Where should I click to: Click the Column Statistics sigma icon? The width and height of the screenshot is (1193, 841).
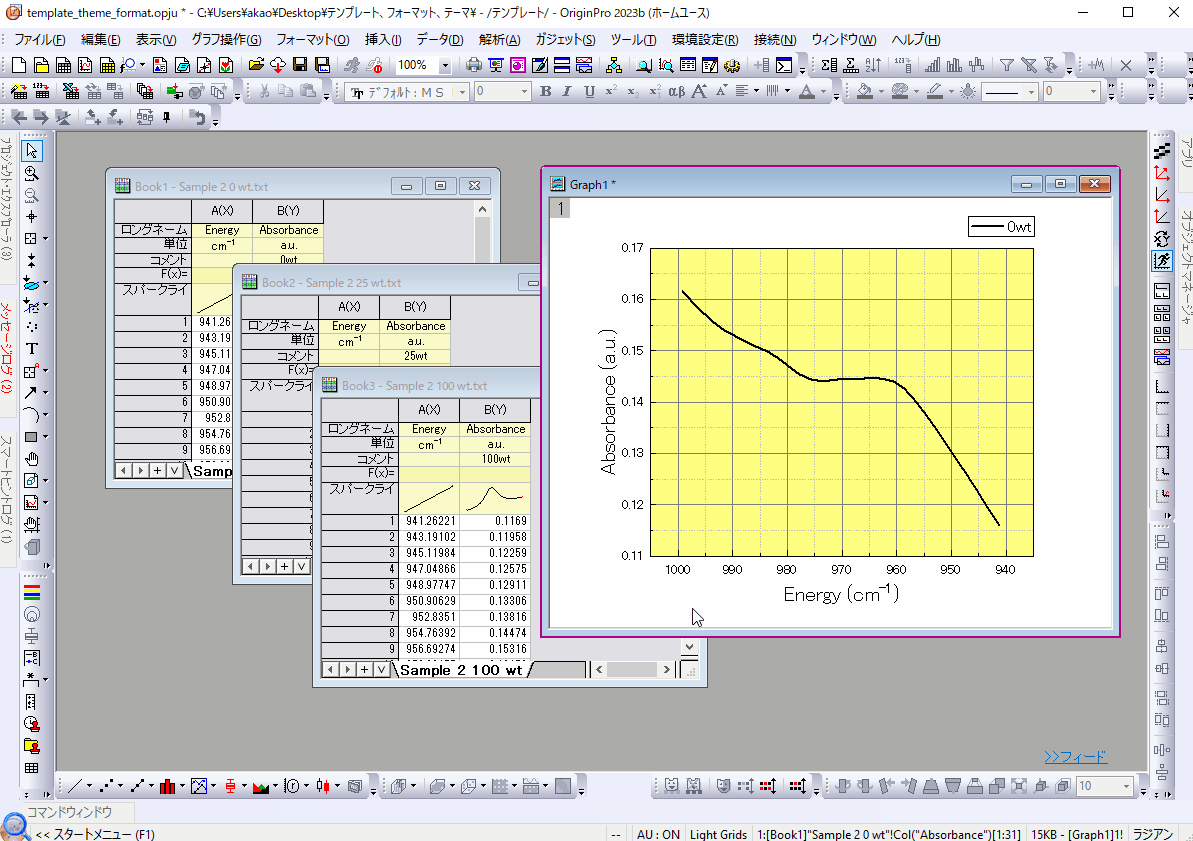pos(829,65)
